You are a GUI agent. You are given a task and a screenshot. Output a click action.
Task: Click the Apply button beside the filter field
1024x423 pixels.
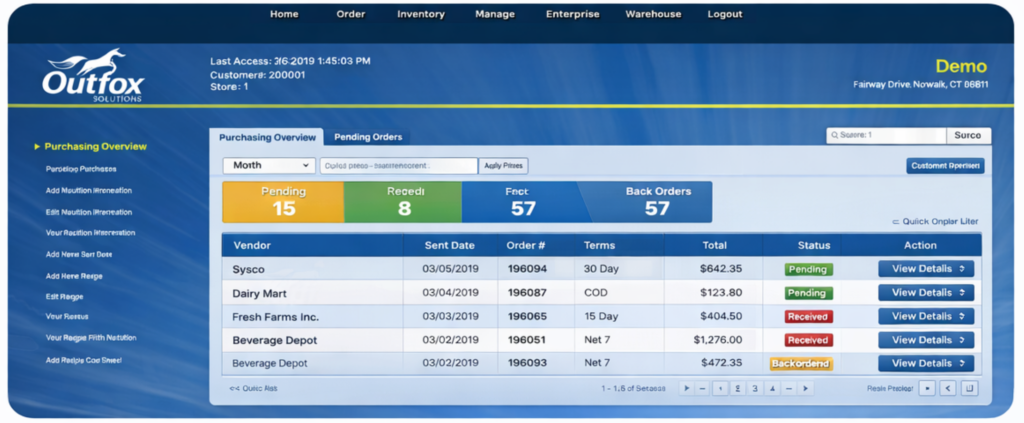[504, 166]
